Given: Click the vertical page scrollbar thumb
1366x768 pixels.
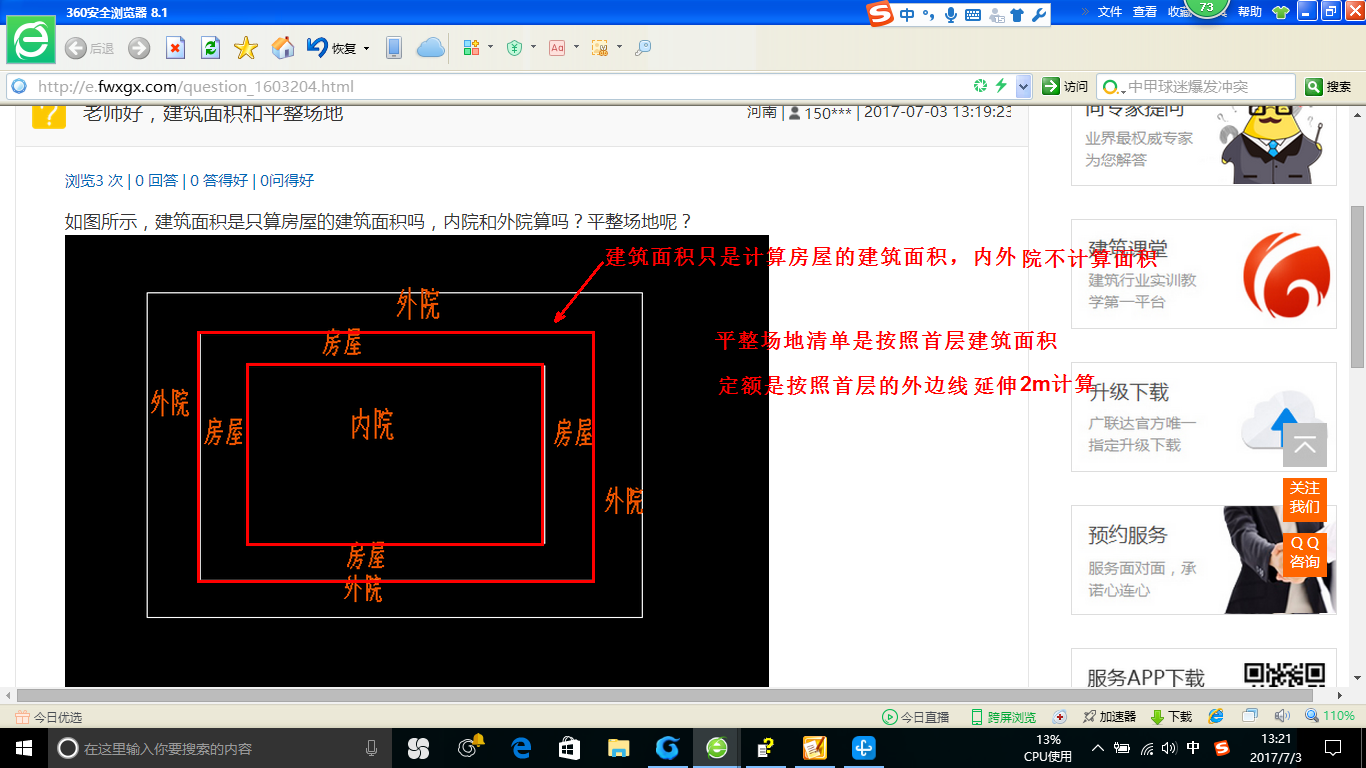Looking at the screenshot, I should (1357, 285).
